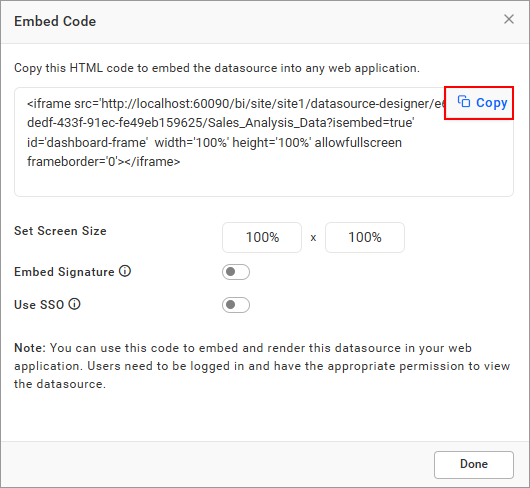Click the 'Use SSO' label
This screenshot has width=530, height=488.
tap(39, 305)
